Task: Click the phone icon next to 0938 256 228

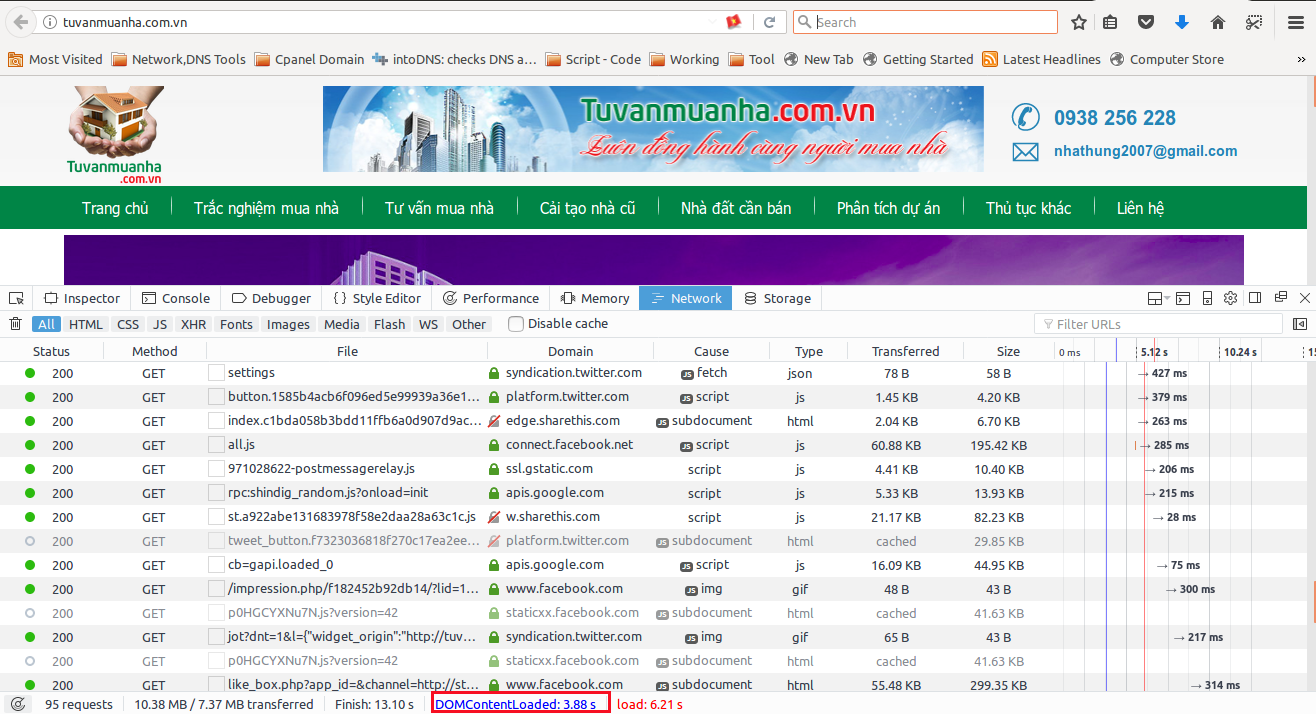Action: (x=1025, y=117)
